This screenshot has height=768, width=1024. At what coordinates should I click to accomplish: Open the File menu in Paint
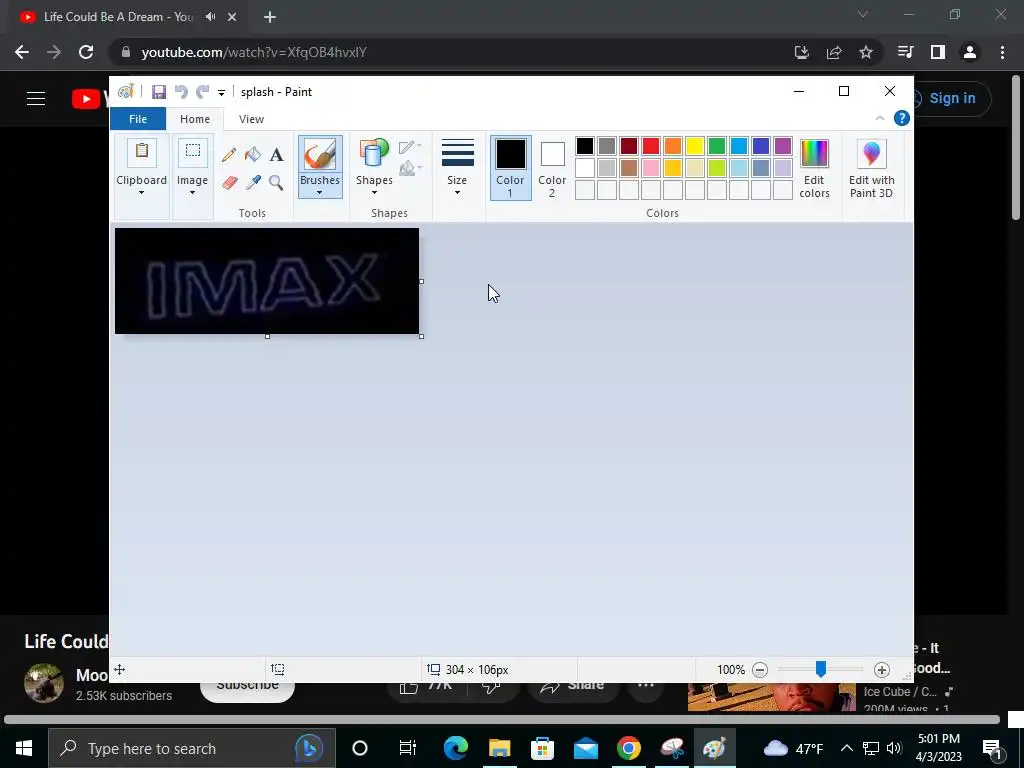(x=138, y=119)
